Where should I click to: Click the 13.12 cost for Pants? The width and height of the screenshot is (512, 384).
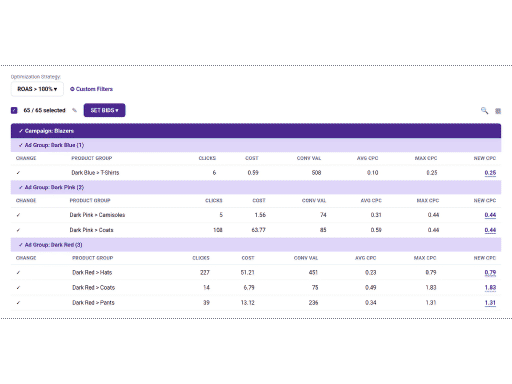coord(248,303)
